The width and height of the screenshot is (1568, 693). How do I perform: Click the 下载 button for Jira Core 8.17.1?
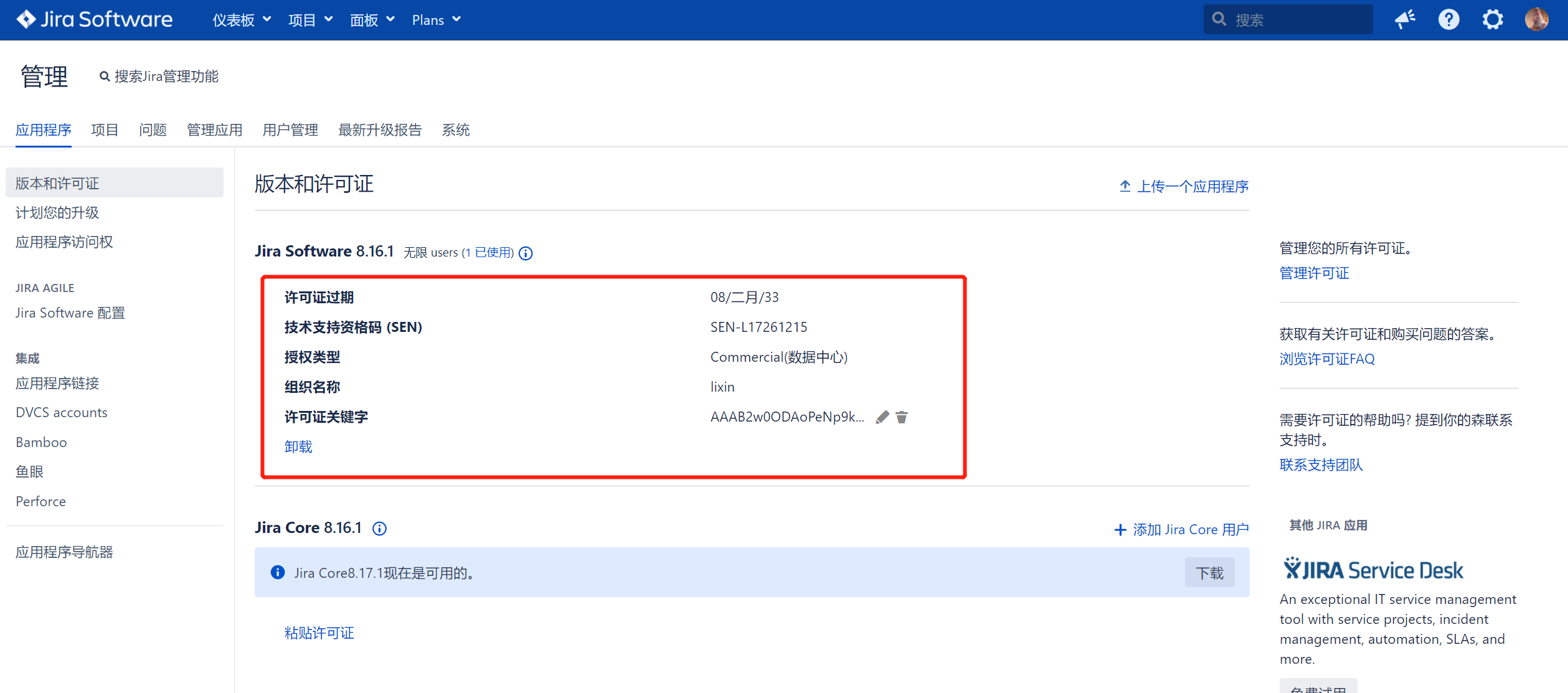(1209, 573)
